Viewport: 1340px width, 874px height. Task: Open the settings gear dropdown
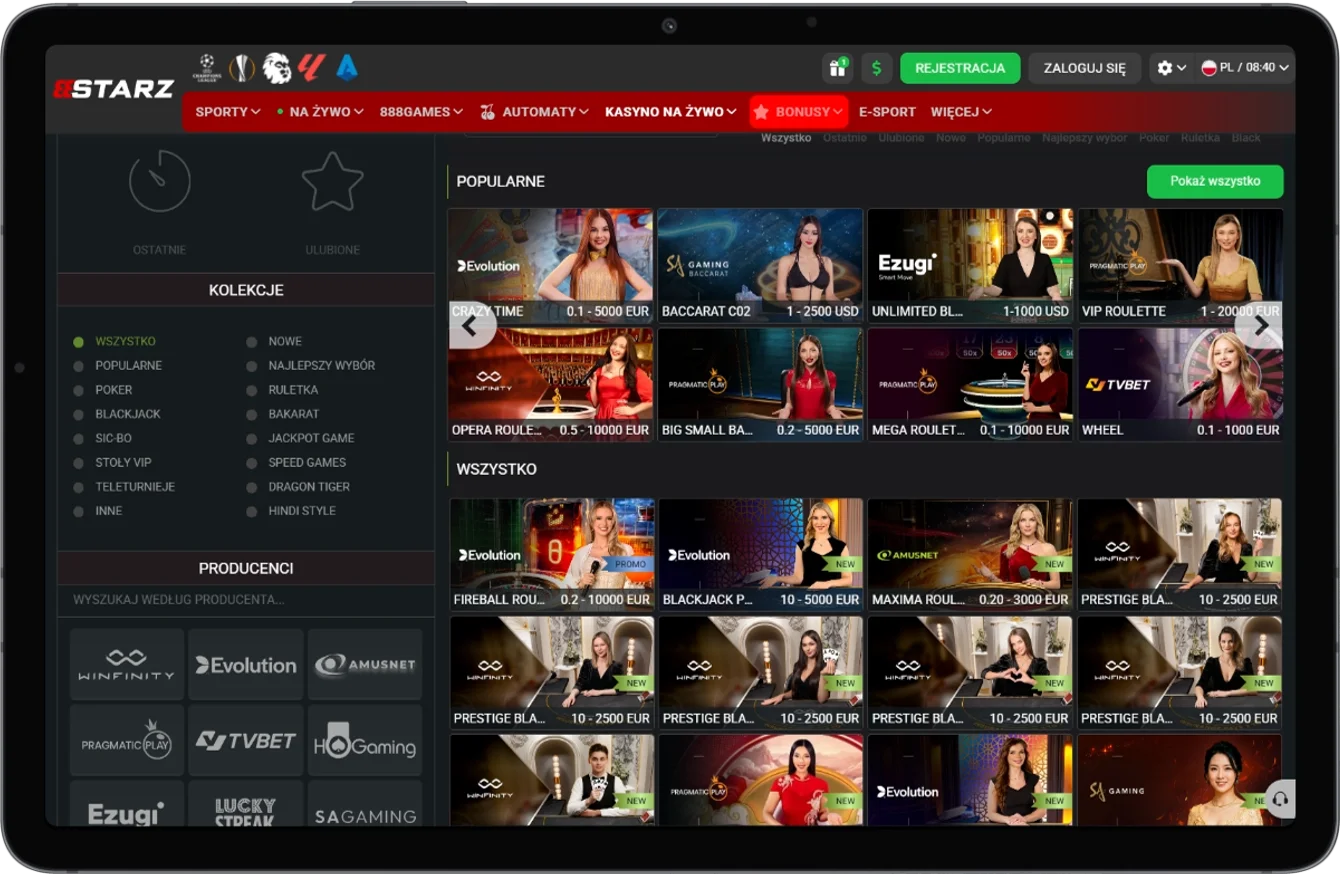coord(1171,68)
